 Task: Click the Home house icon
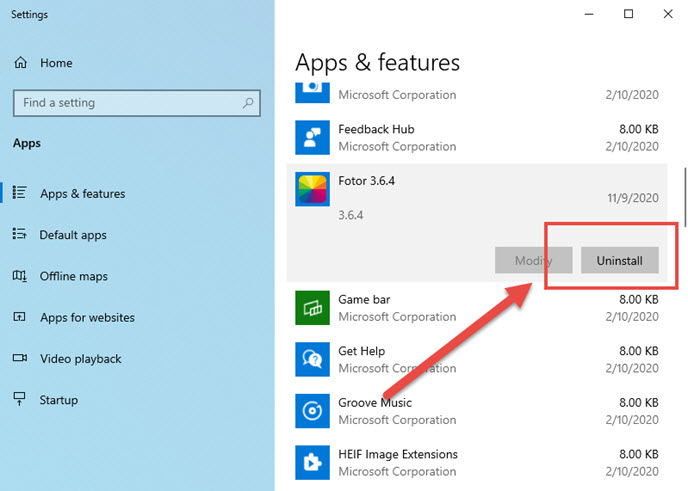[x=20, y=63]
